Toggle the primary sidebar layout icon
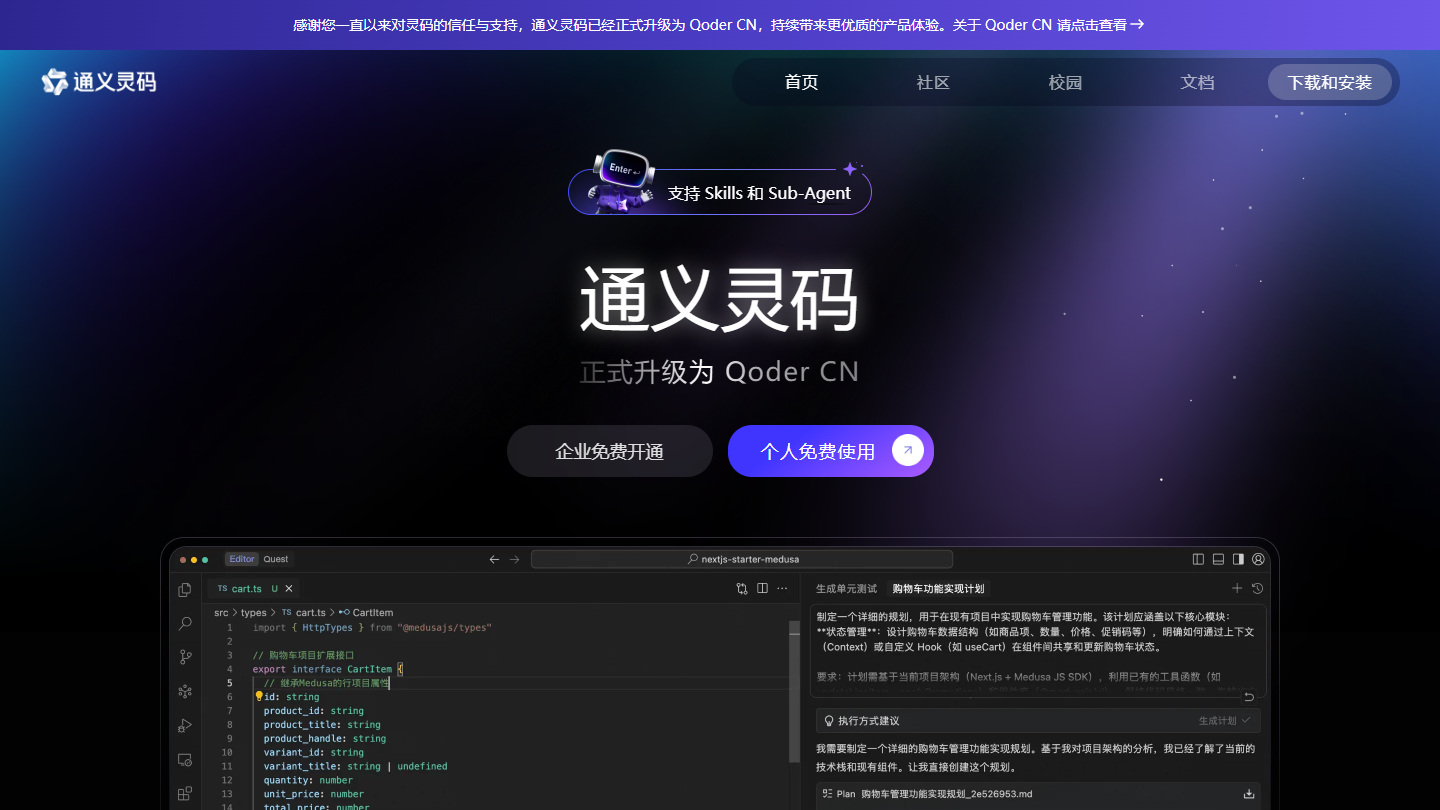Viewport: 1440px width, 810px height. pos(1198,559)
